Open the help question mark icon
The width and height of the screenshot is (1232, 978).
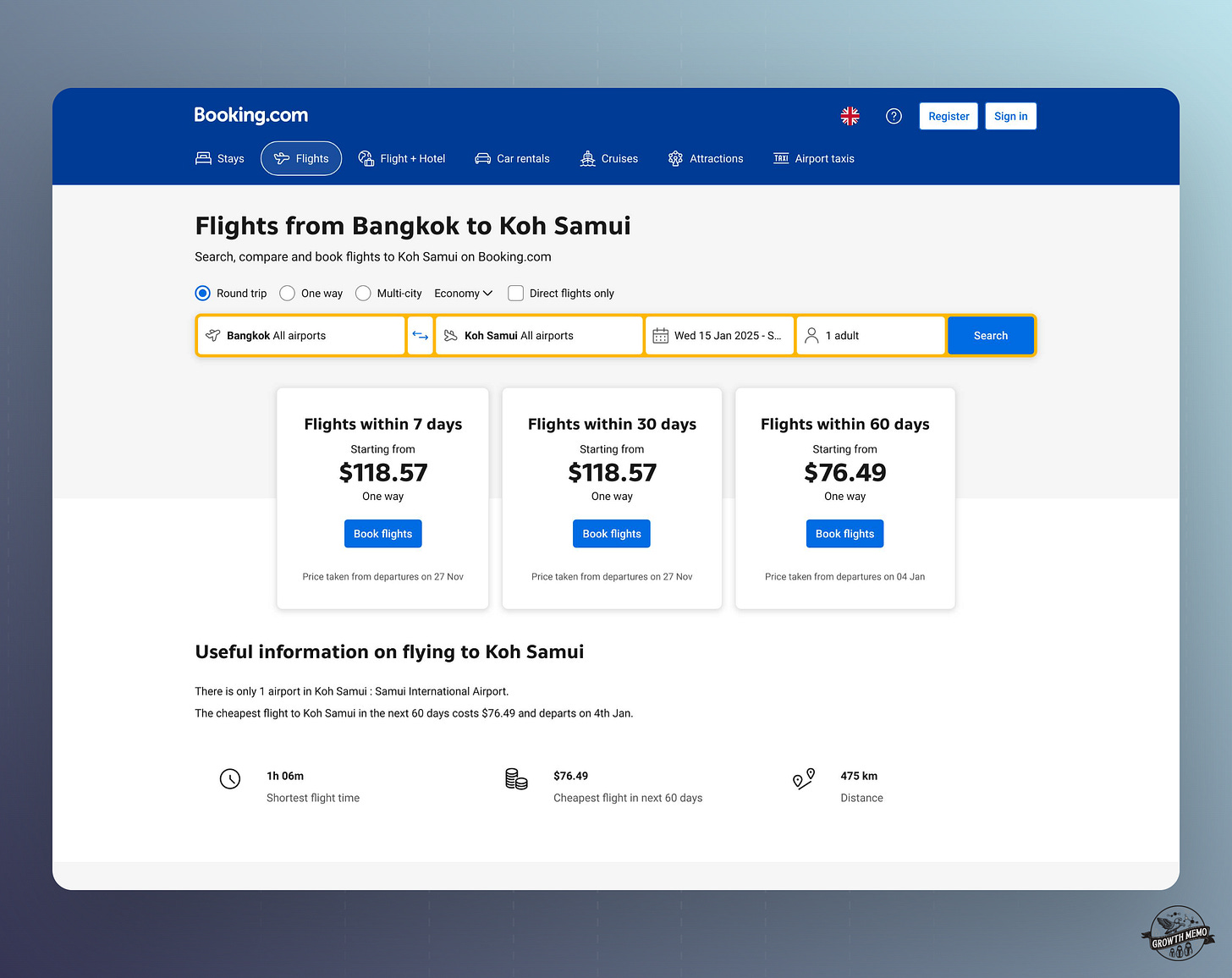(x=894, y=116)
